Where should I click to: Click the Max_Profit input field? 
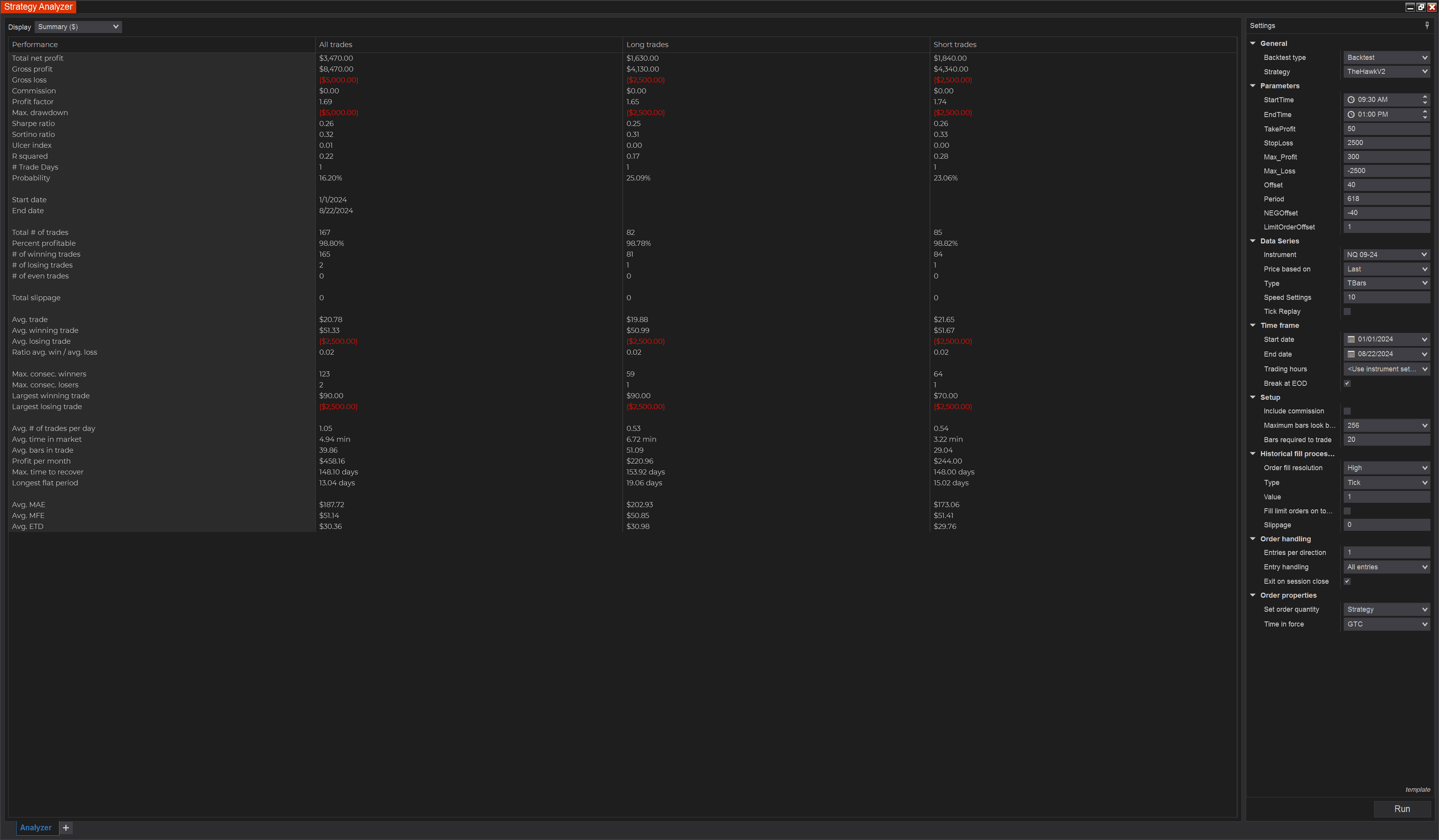(x=1386, y=157)
